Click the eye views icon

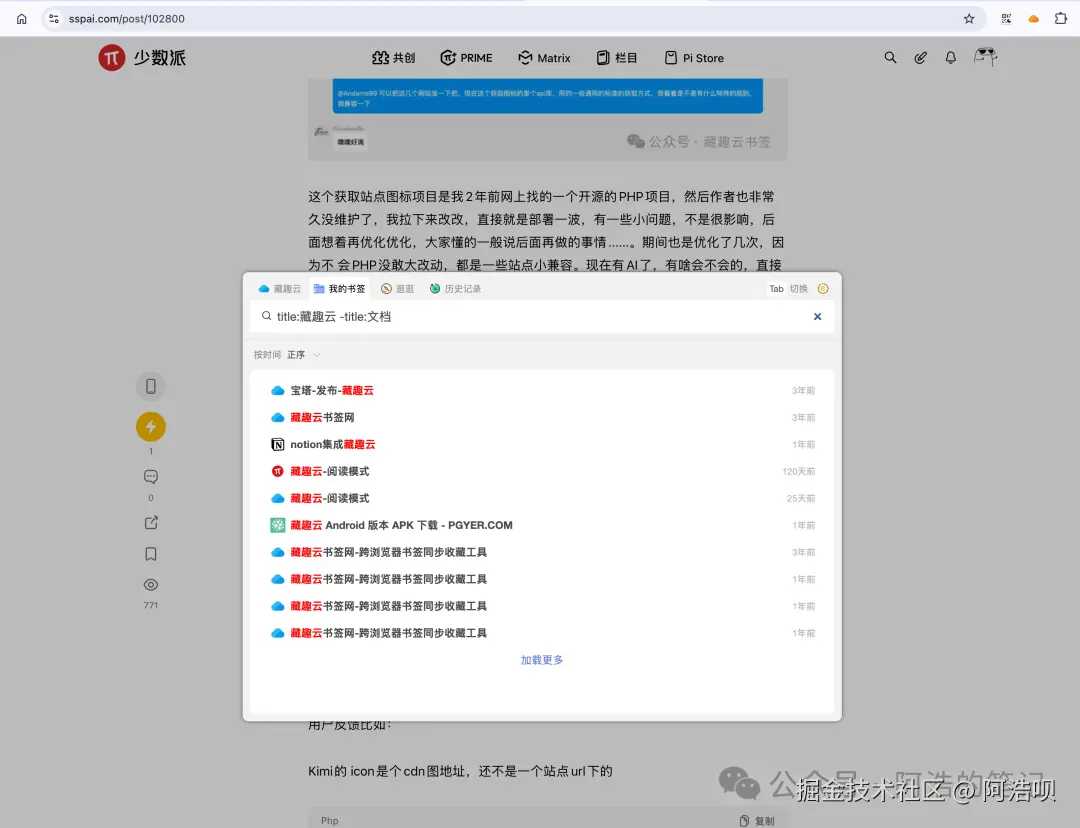pos(151,585)
